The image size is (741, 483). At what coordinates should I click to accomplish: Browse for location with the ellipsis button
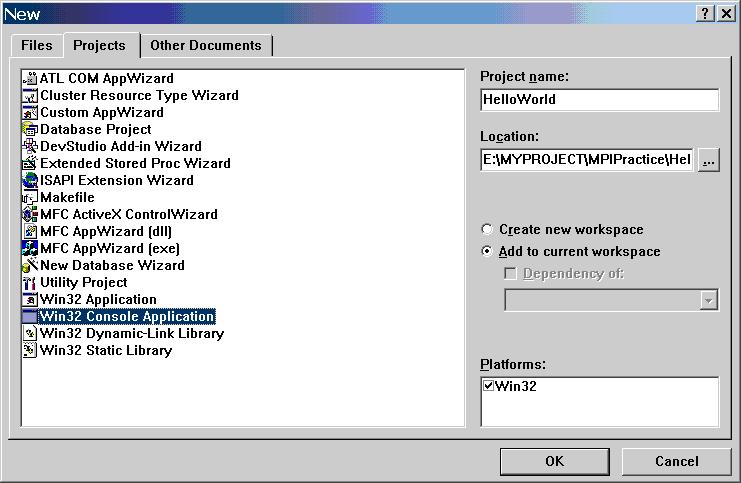pyautogui.click(x=708, y=161)
